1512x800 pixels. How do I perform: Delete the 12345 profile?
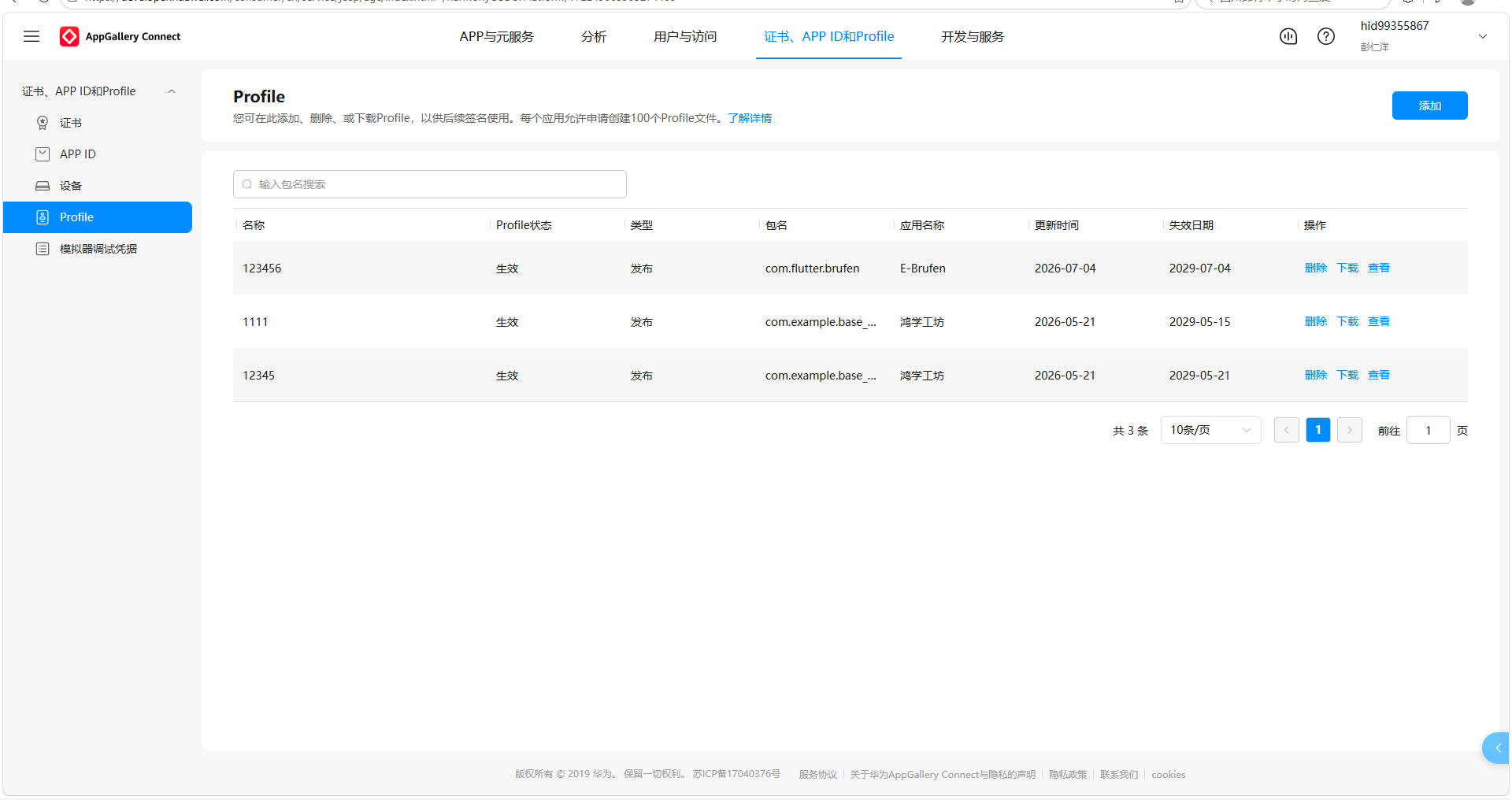coord(1316,375)
